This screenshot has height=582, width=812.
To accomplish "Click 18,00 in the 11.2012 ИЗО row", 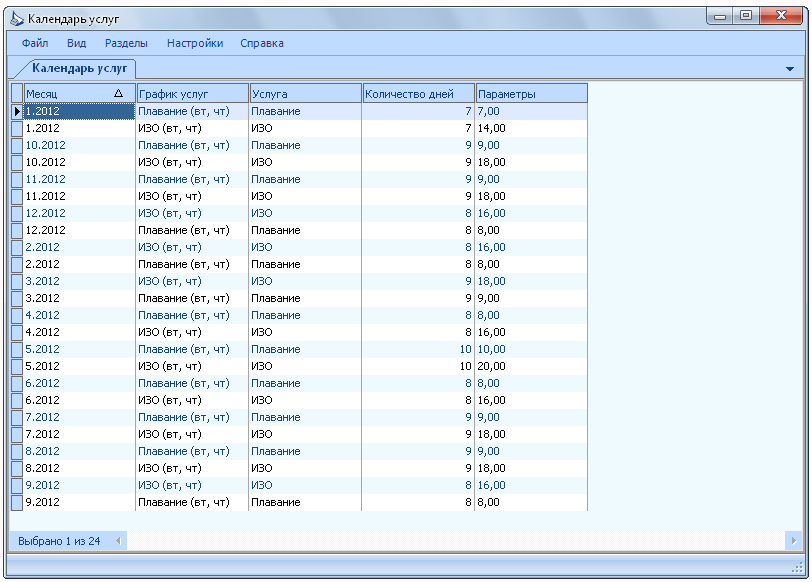I will [491, 196].
